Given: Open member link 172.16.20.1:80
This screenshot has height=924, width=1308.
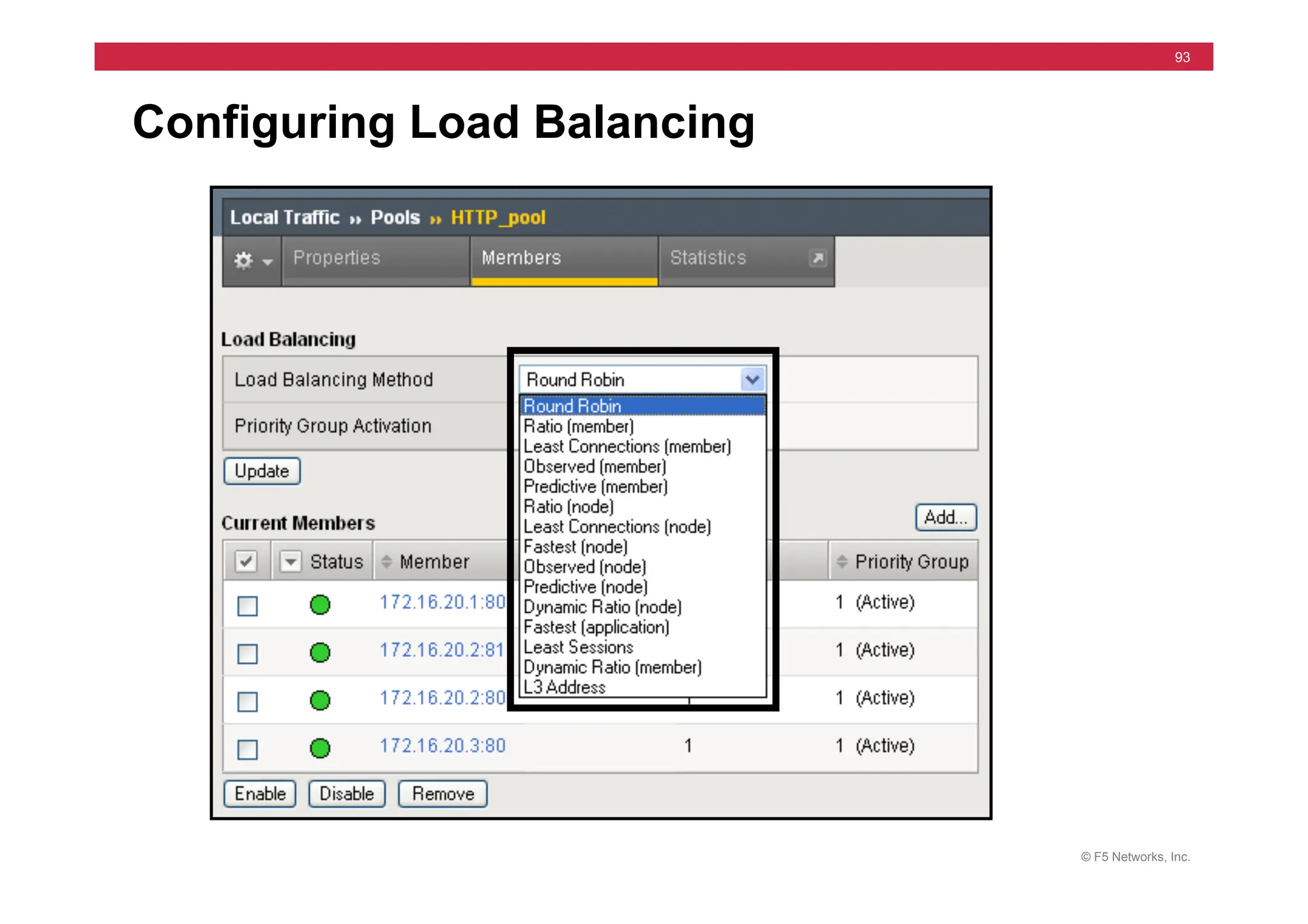Looking at the screenshot, I should click(443, 602).
